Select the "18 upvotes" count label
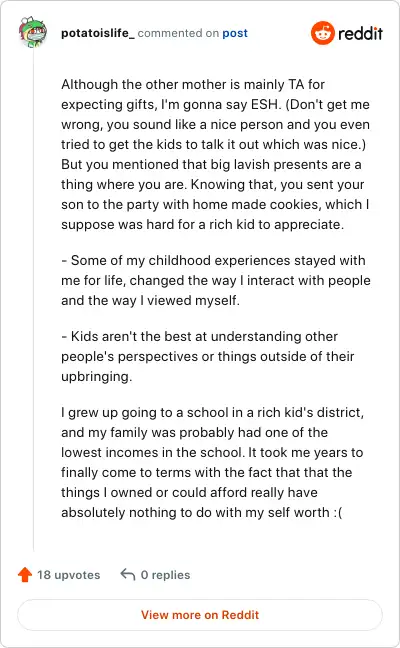 [x=69, y=575]
